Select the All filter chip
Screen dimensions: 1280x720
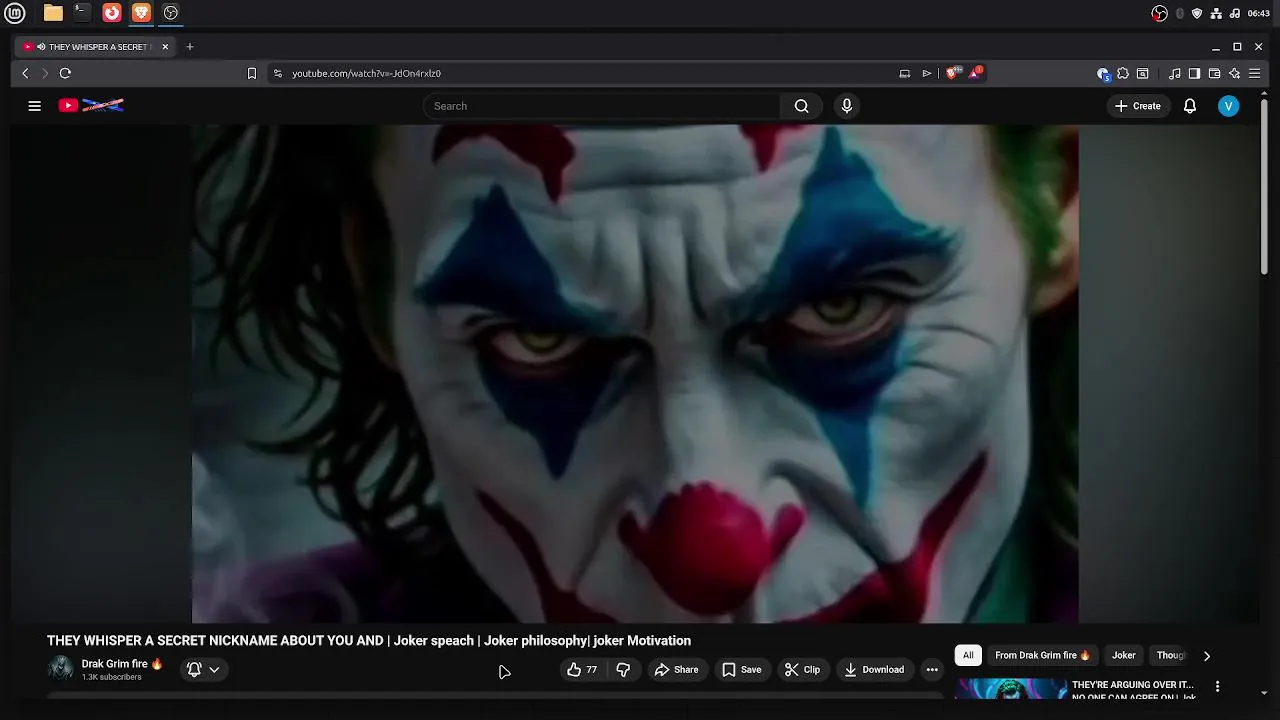(968, 656)
